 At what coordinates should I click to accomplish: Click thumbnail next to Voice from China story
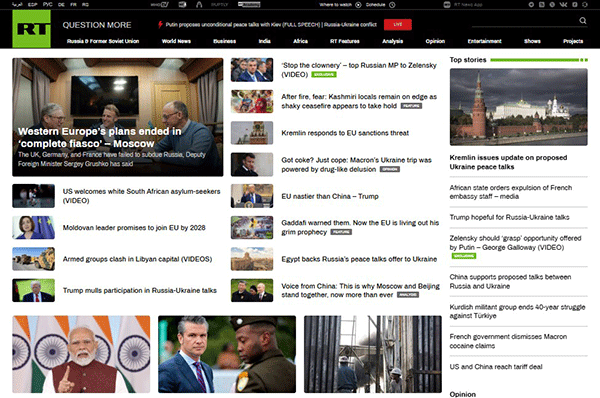click(x=252, y=290)
